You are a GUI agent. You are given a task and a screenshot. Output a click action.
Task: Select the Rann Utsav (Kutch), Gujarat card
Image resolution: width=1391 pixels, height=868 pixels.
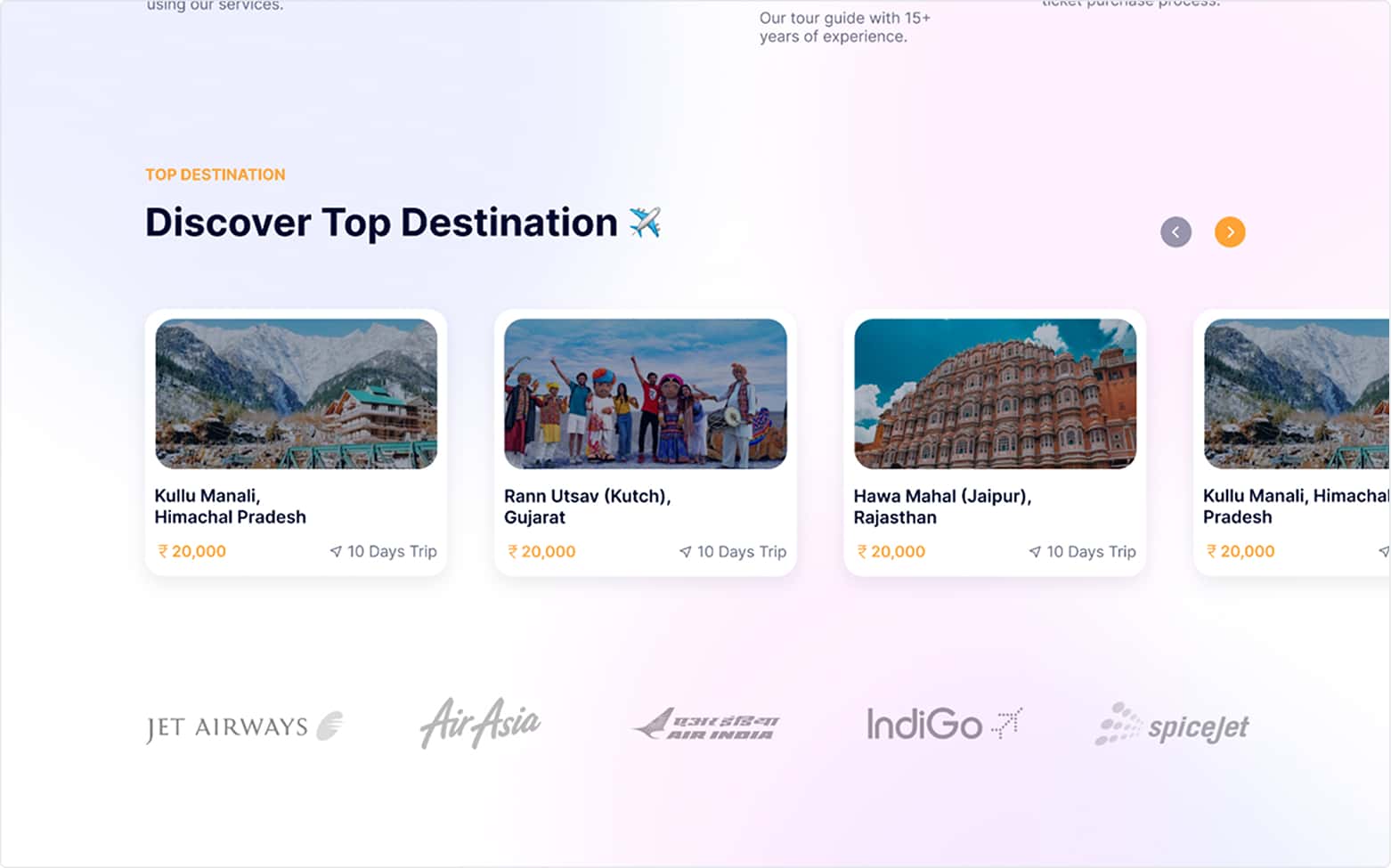click(x=645, y=442)
